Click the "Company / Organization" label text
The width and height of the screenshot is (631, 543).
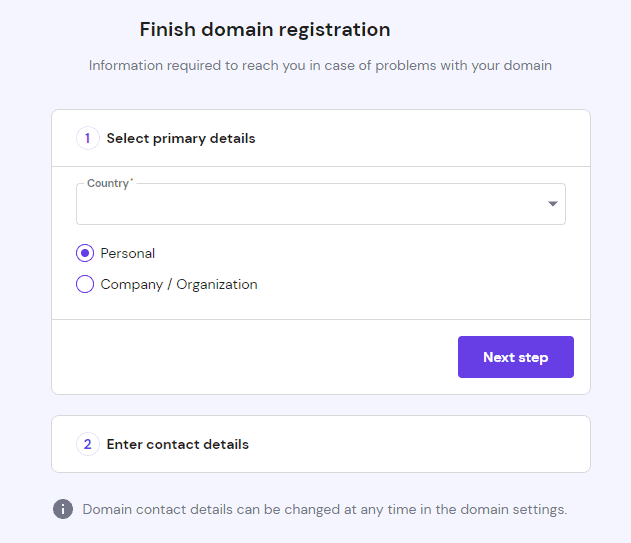[x=179, y=285]
